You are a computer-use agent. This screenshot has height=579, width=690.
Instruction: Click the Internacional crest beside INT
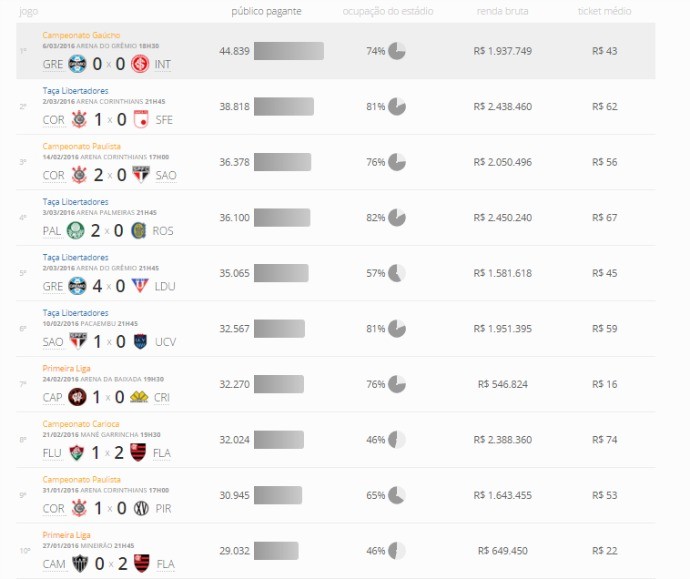click(140, 64)
